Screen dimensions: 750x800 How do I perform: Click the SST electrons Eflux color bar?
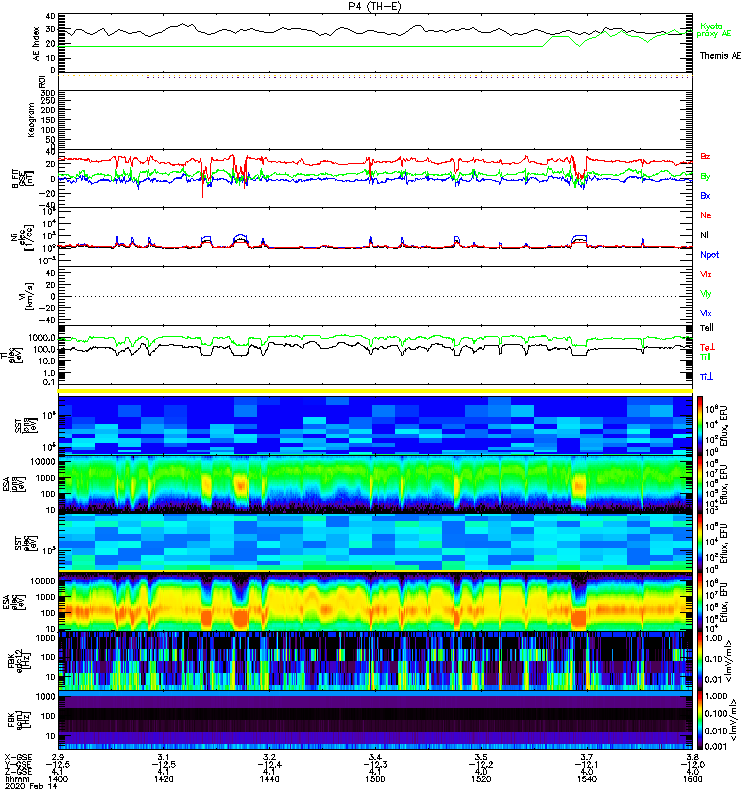[x=699, y=542]
